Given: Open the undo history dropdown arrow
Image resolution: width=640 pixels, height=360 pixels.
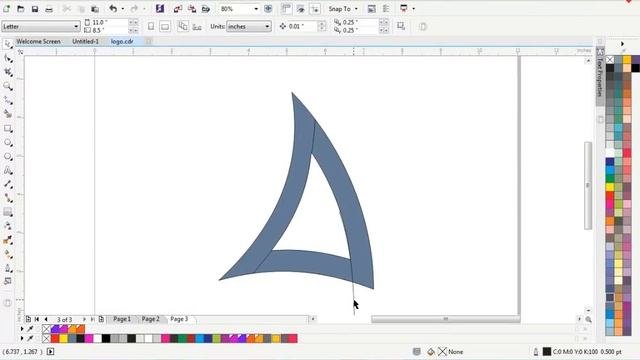Looking at the screenshot, I should pos(122,9).
